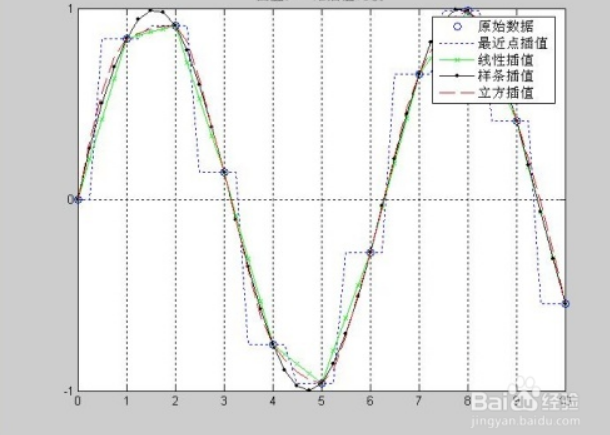Click the x-axis tick label 6
The width and height of the screenshot is (610, 435).
370,401
